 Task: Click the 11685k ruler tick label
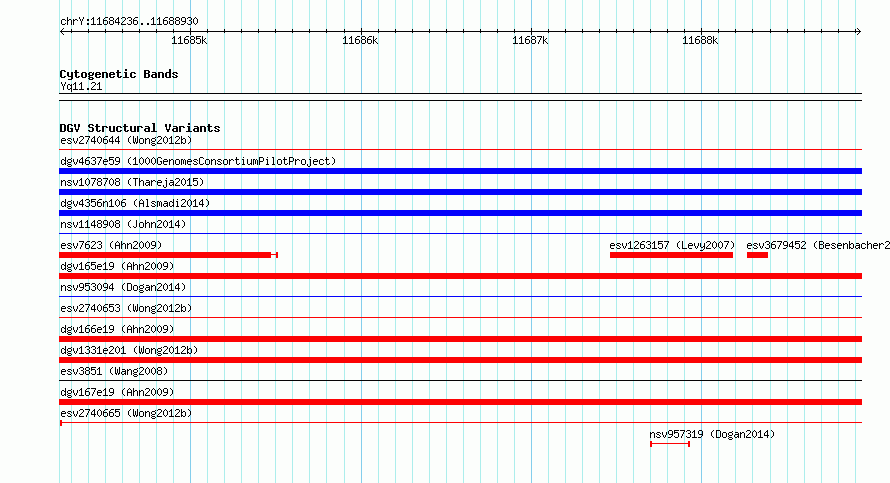[x=189, y=40]
